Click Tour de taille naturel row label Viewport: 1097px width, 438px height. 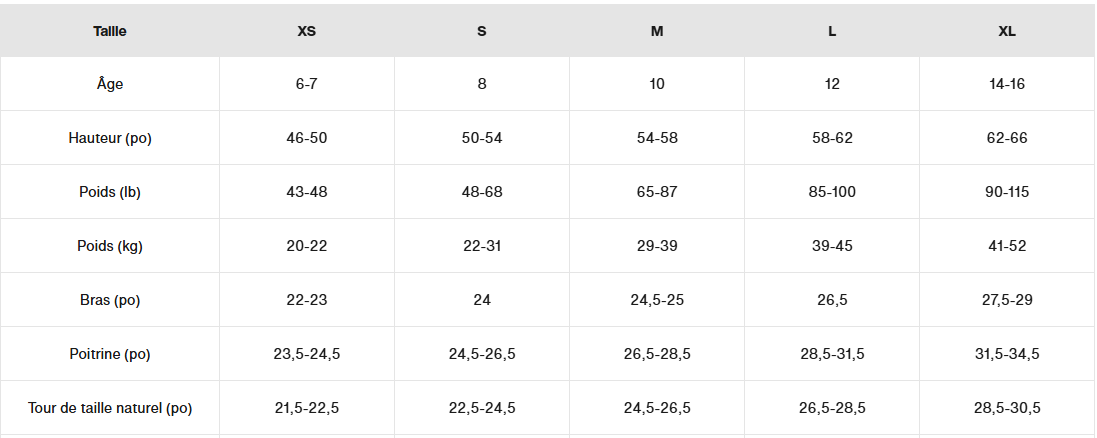point(110,408)
